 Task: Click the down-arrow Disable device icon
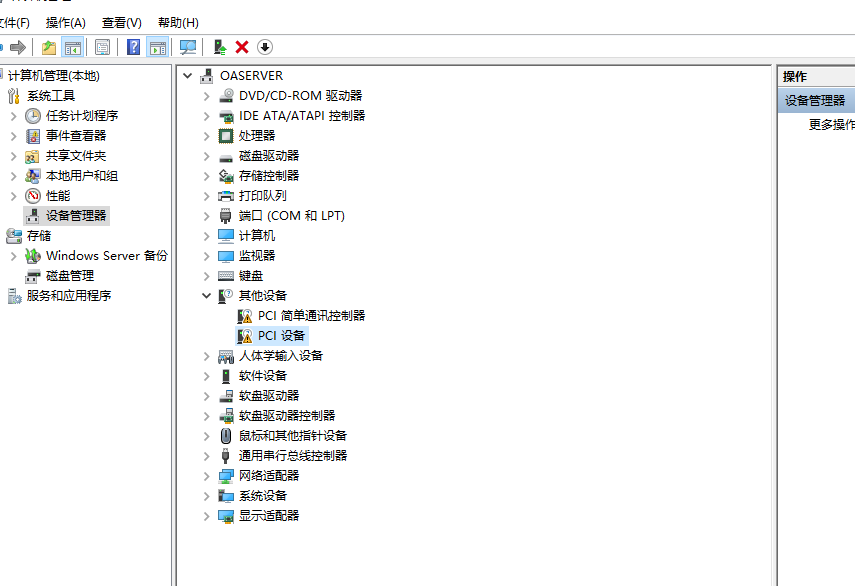pos(265,47)
